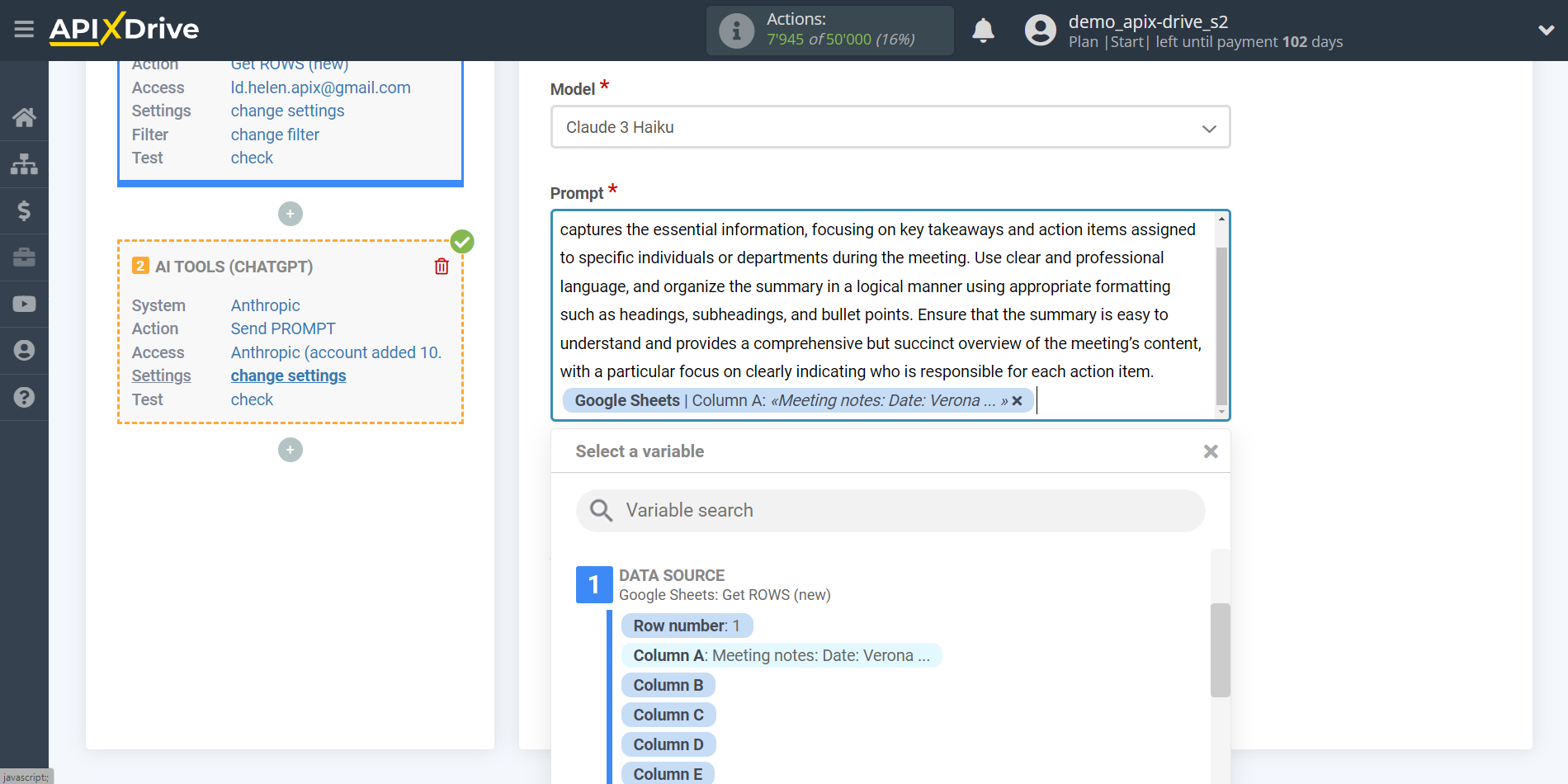Screen dimensions: 1568x784
Task: Expand the account menu chevron
Action: (1546, 31)
